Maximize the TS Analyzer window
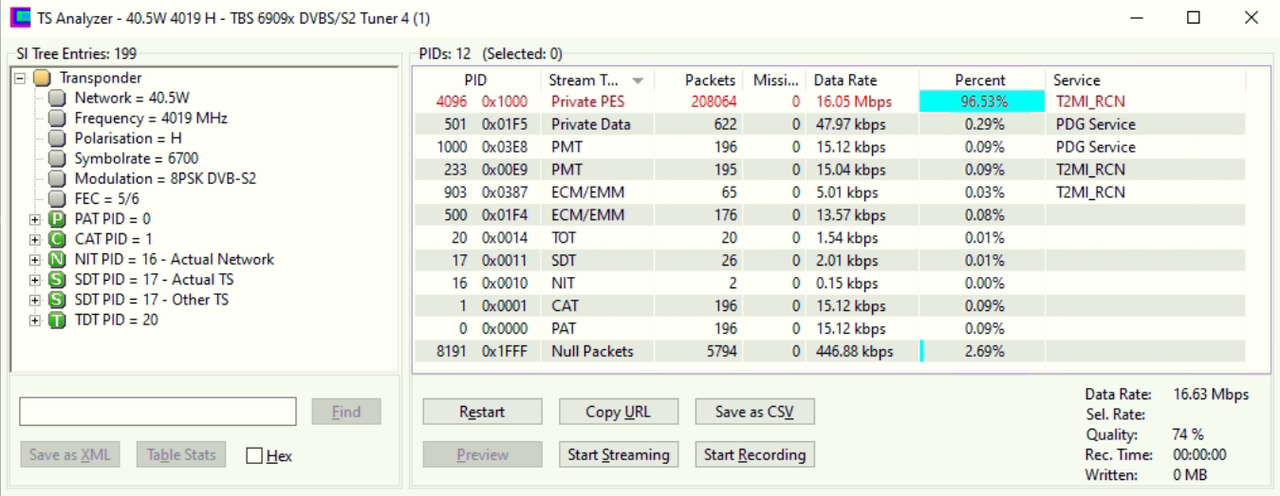 pos(1193,18)
